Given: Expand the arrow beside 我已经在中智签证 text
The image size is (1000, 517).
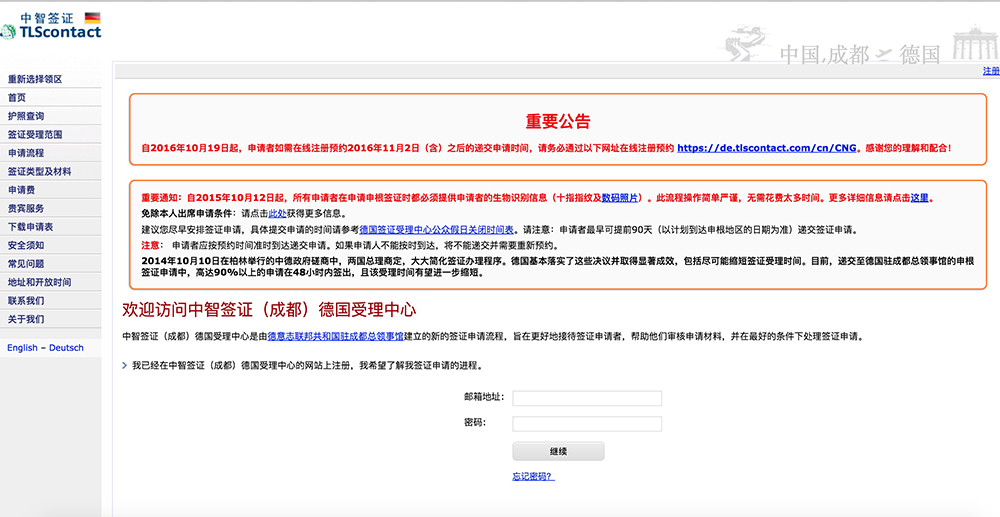Looking at the screenshot, I should tap(124, 366).
